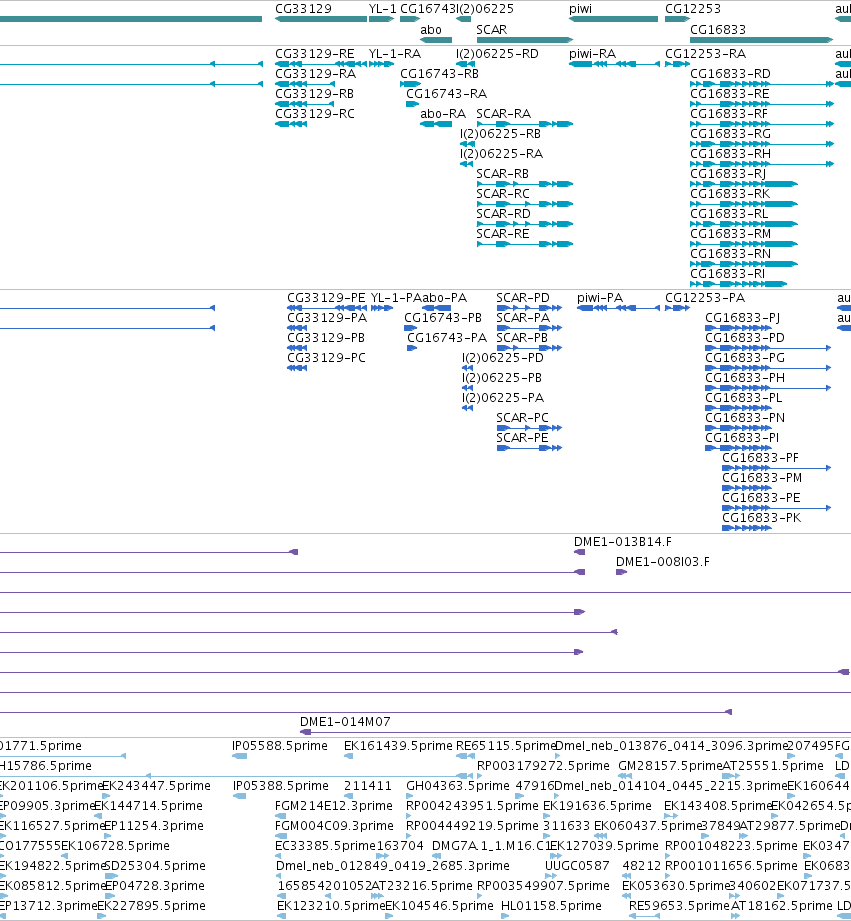Click transcript l(2)06225-RB

[500, 134]
